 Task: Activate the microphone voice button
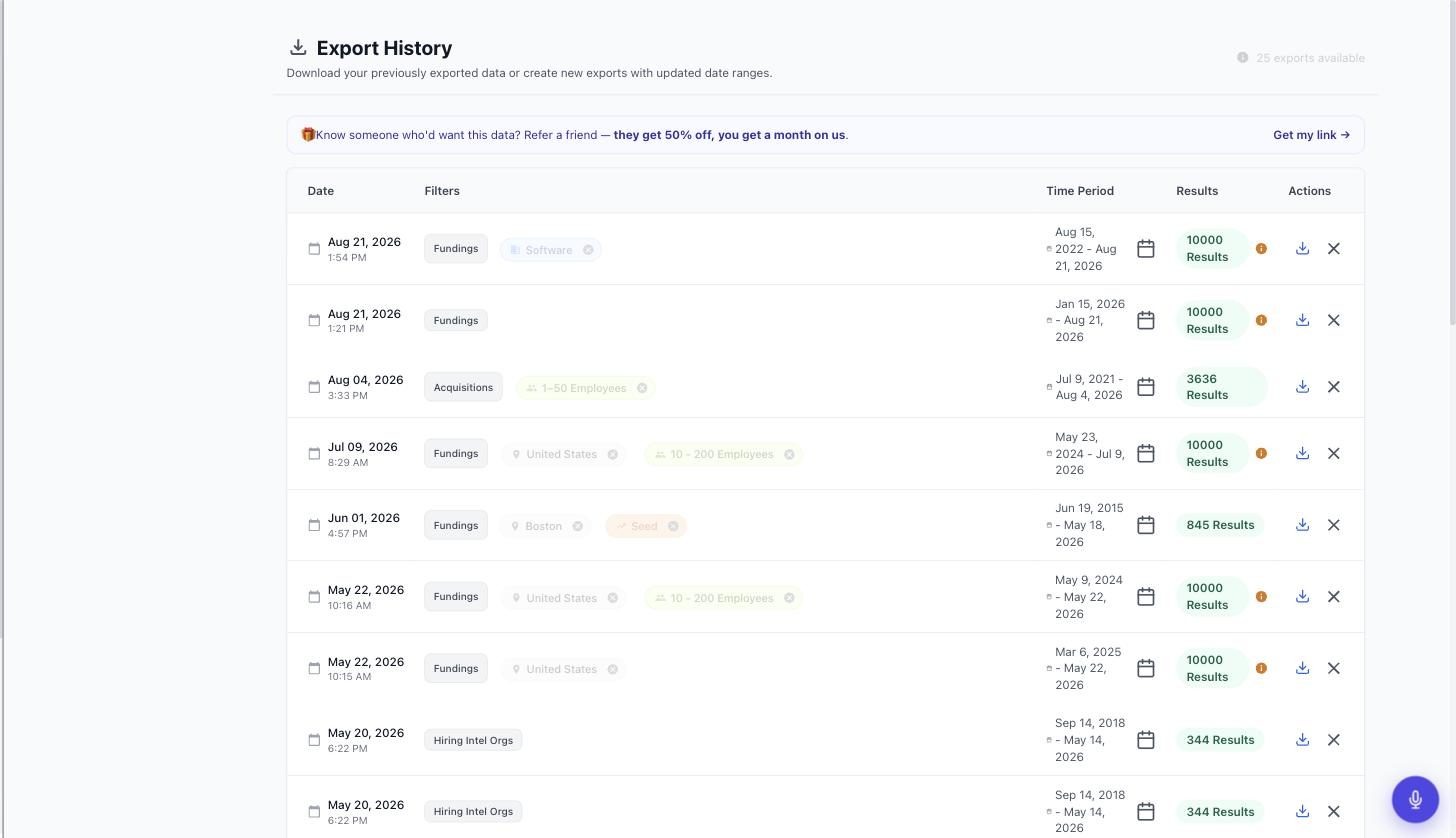click(x=1415, y=799)
